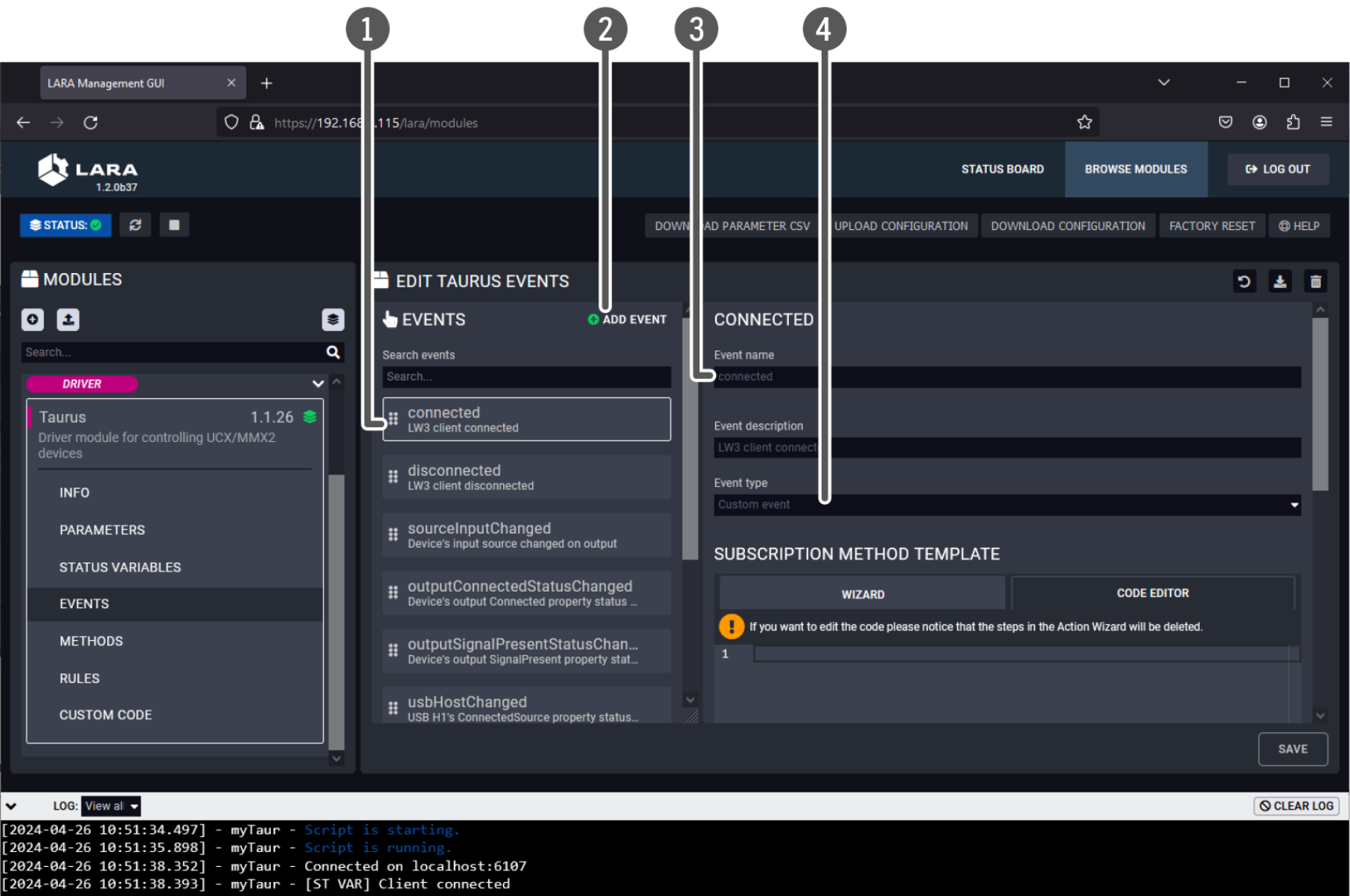
Task: Open the Event type dropdown
Action: [x=1006, y=505]
